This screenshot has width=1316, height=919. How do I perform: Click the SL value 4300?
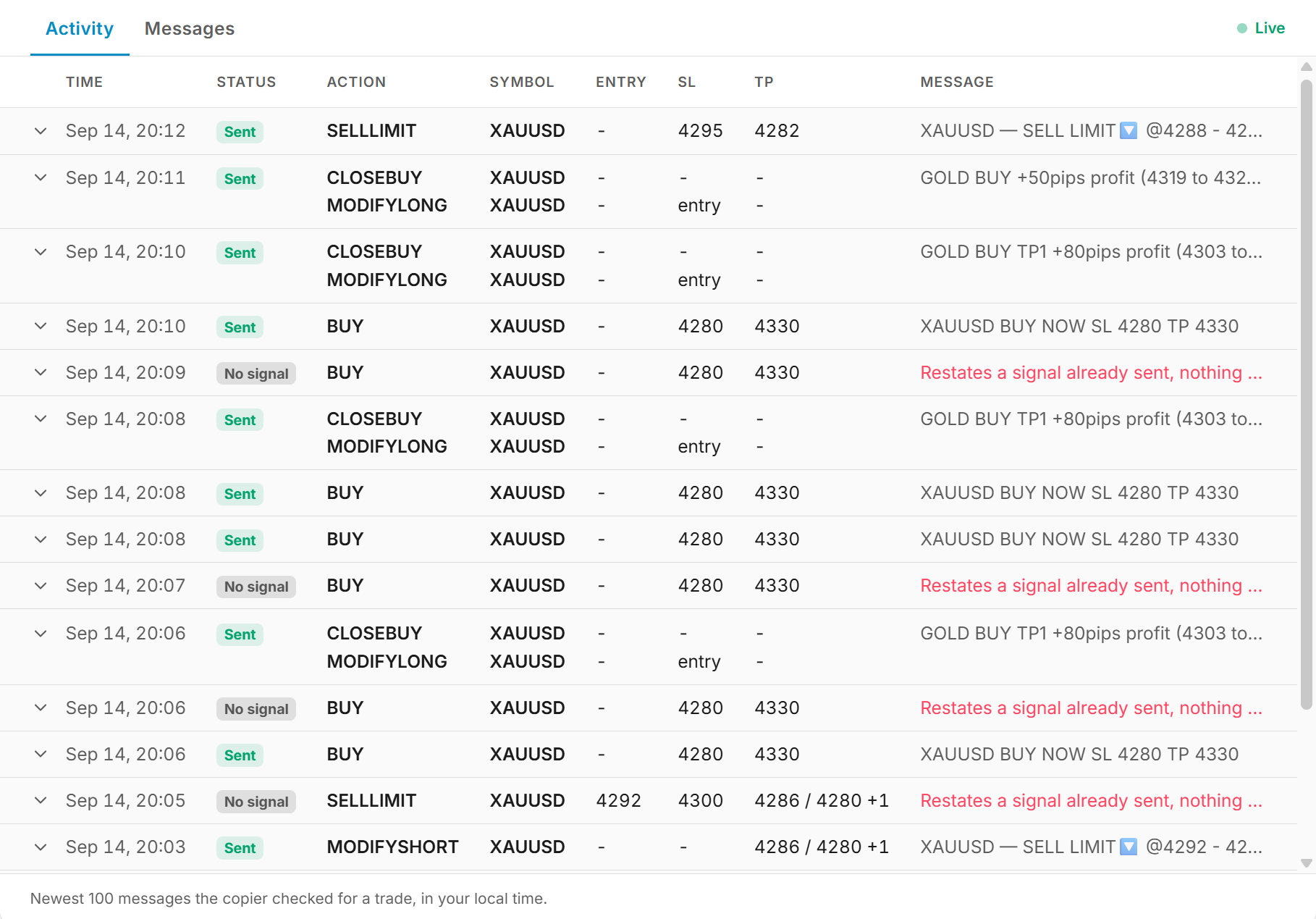point(700,800)
